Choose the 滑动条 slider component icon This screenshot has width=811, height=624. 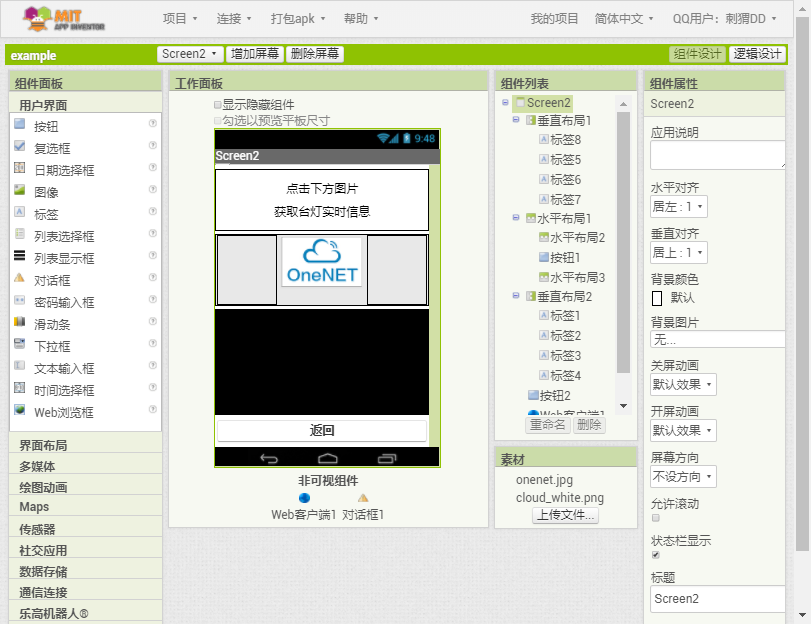(x=20, y=322)
